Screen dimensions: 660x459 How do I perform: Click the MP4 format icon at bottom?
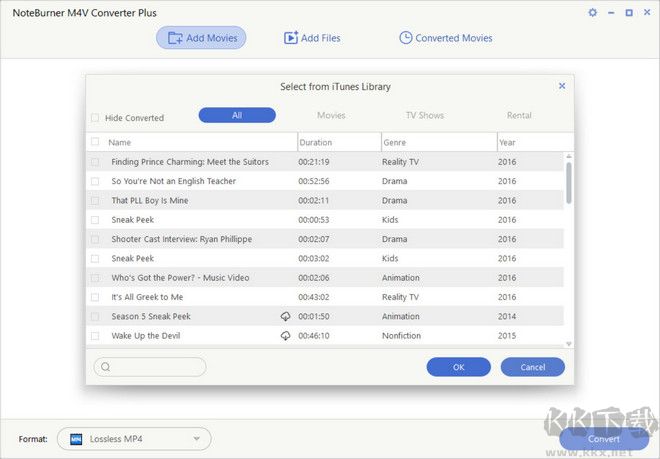[x=75, y=439]
